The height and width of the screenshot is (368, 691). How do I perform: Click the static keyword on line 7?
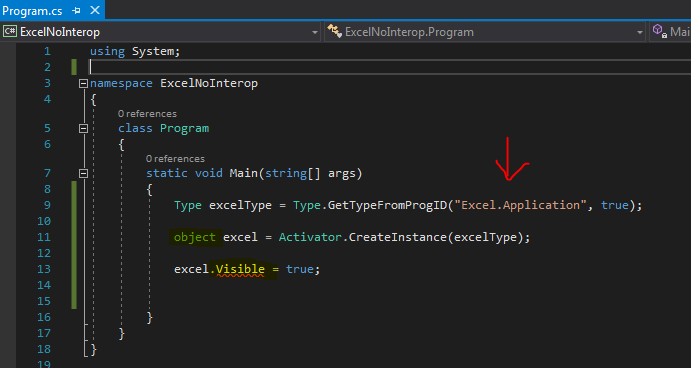[x=167, y=173]
